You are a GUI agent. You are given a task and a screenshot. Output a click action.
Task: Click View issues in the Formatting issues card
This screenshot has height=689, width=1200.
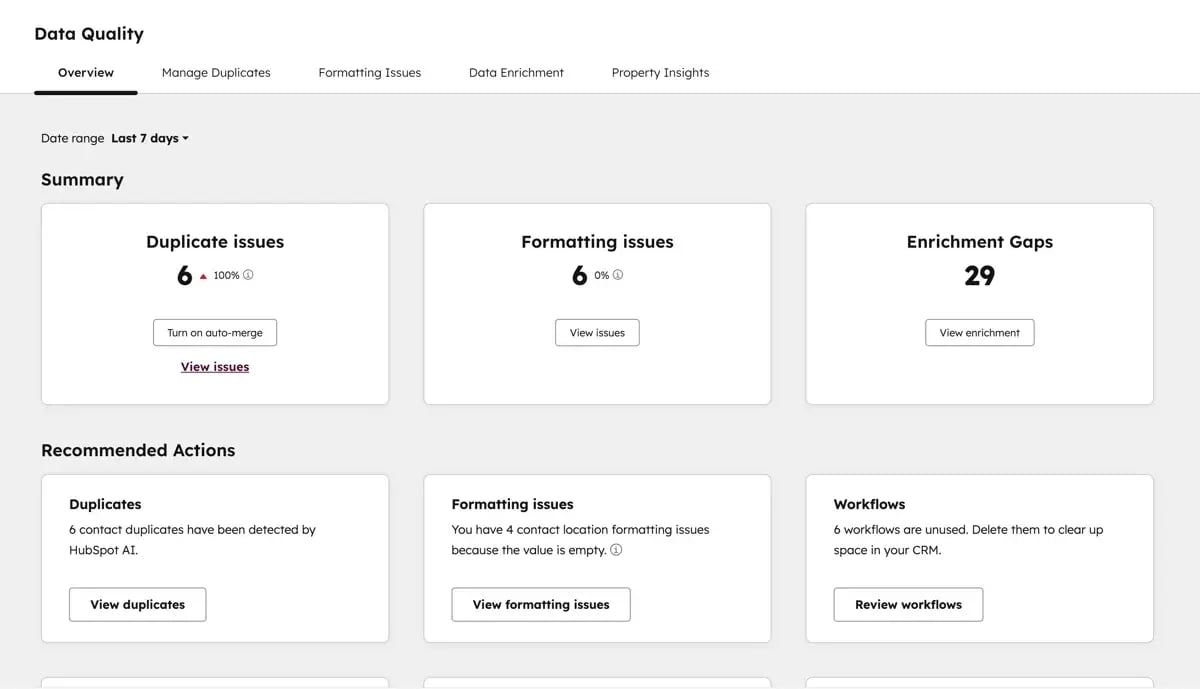click(597, 332)
